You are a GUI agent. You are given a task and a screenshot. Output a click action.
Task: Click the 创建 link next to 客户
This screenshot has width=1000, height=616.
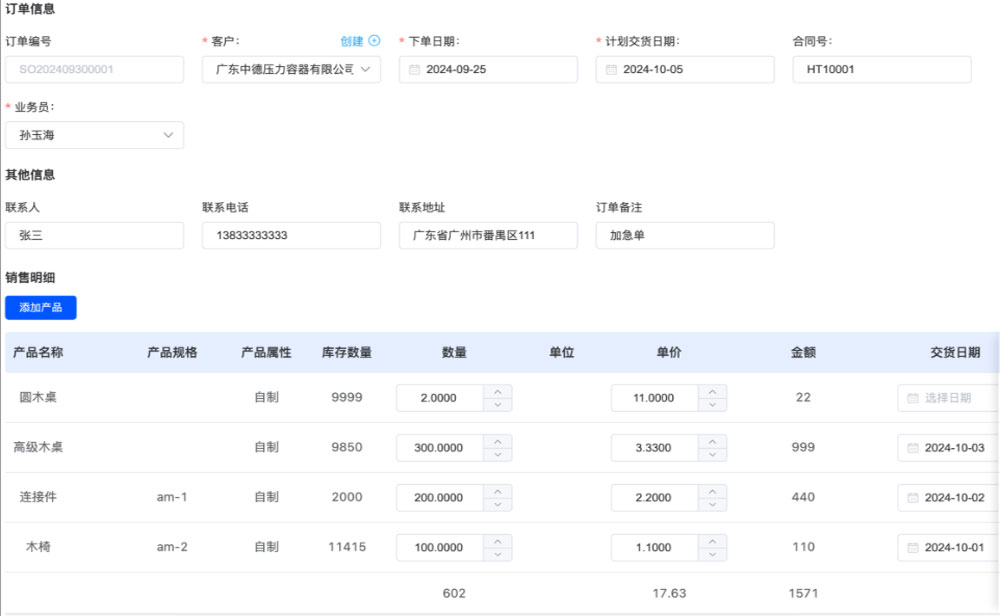click(x=351, y=41)
